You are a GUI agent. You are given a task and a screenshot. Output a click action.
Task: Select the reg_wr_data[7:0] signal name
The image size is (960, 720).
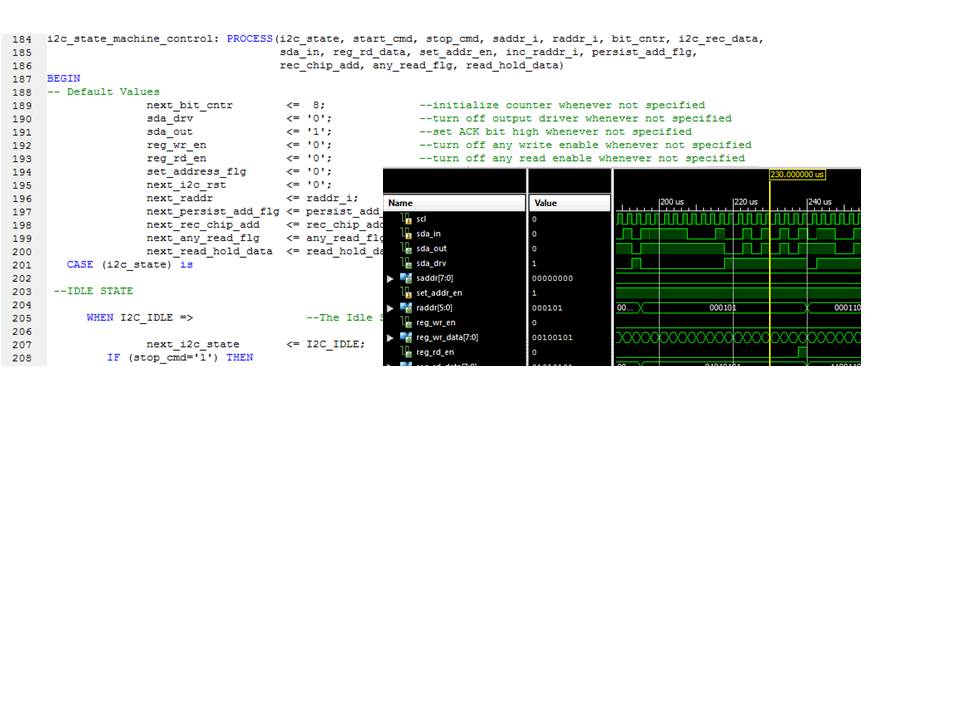(447, 337)
